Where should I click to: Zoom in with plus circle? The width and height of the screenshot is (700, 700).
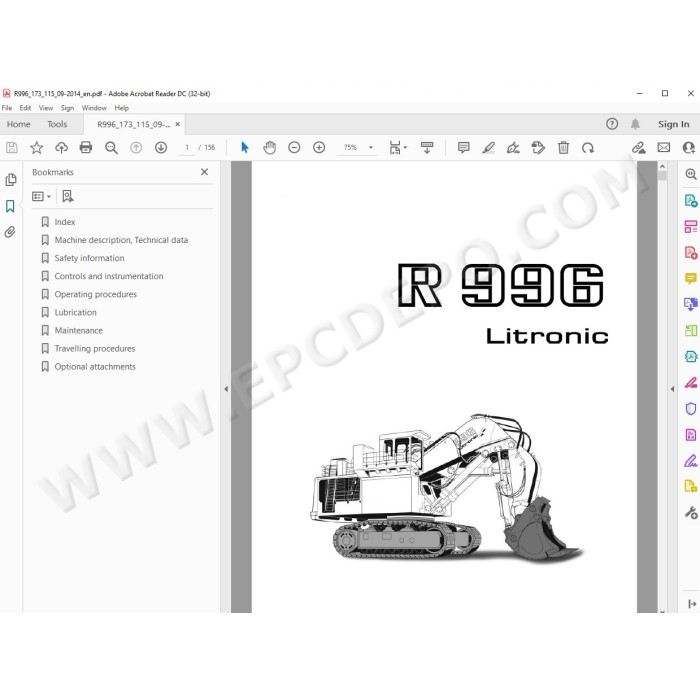[319, 147]
